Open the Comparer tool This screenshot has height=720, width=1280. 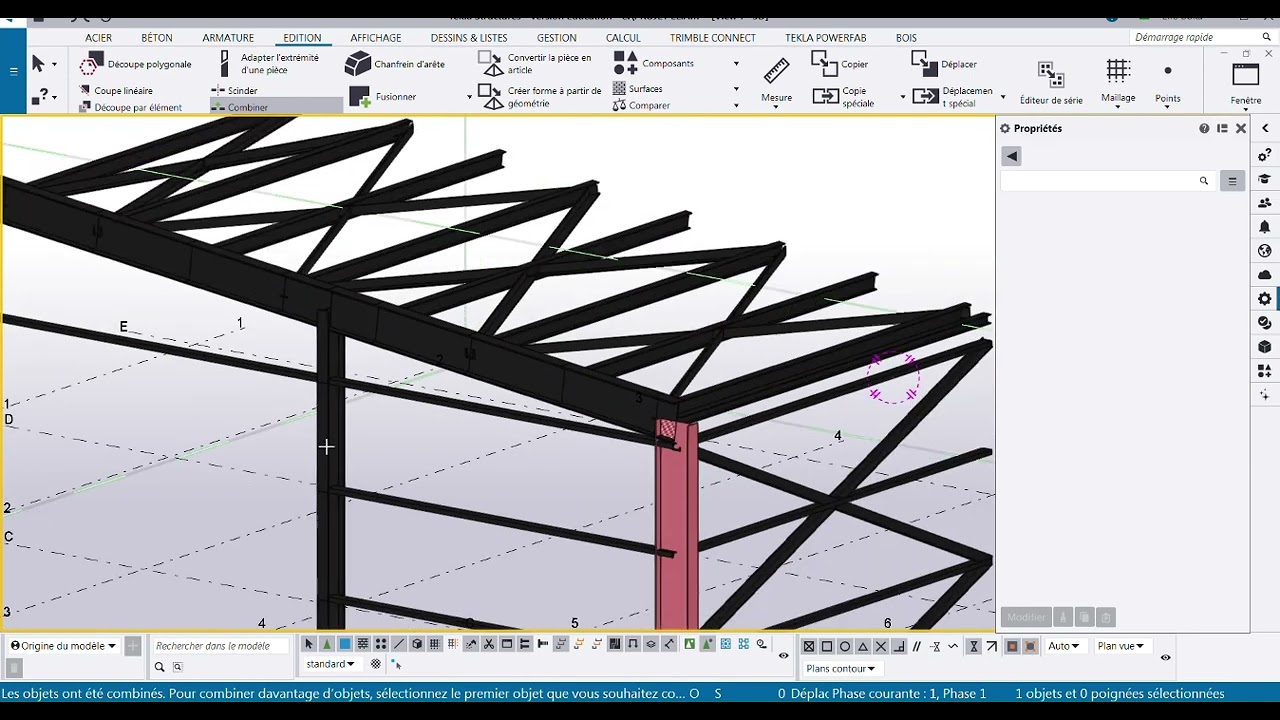point(641,105)
